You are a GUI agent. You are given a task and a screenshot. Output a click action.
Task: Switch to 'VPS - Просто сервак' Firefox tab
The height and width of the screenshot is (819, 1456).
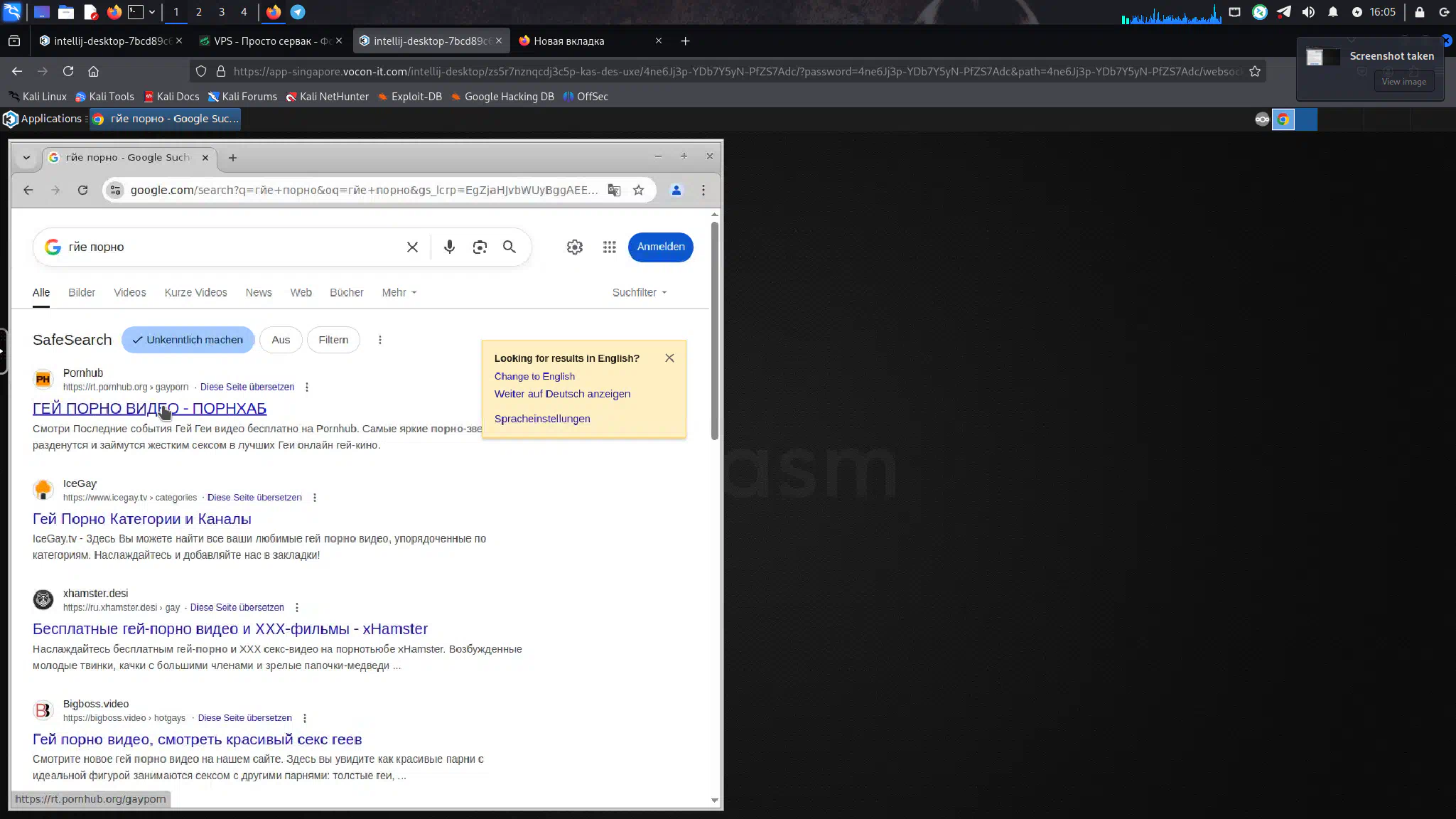coord(271,41)
